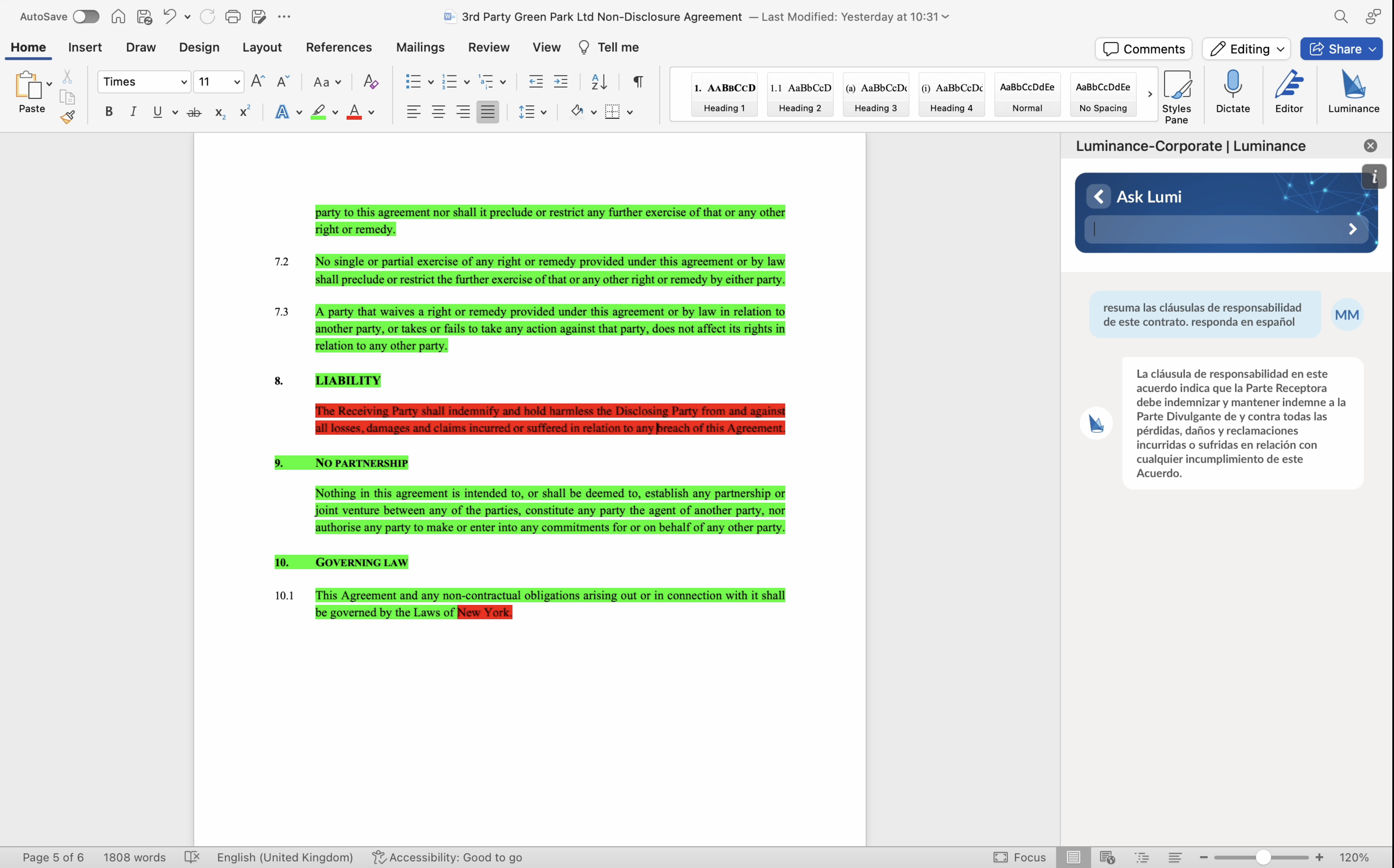Open the borders dropdown arrow

click(630, 113)
